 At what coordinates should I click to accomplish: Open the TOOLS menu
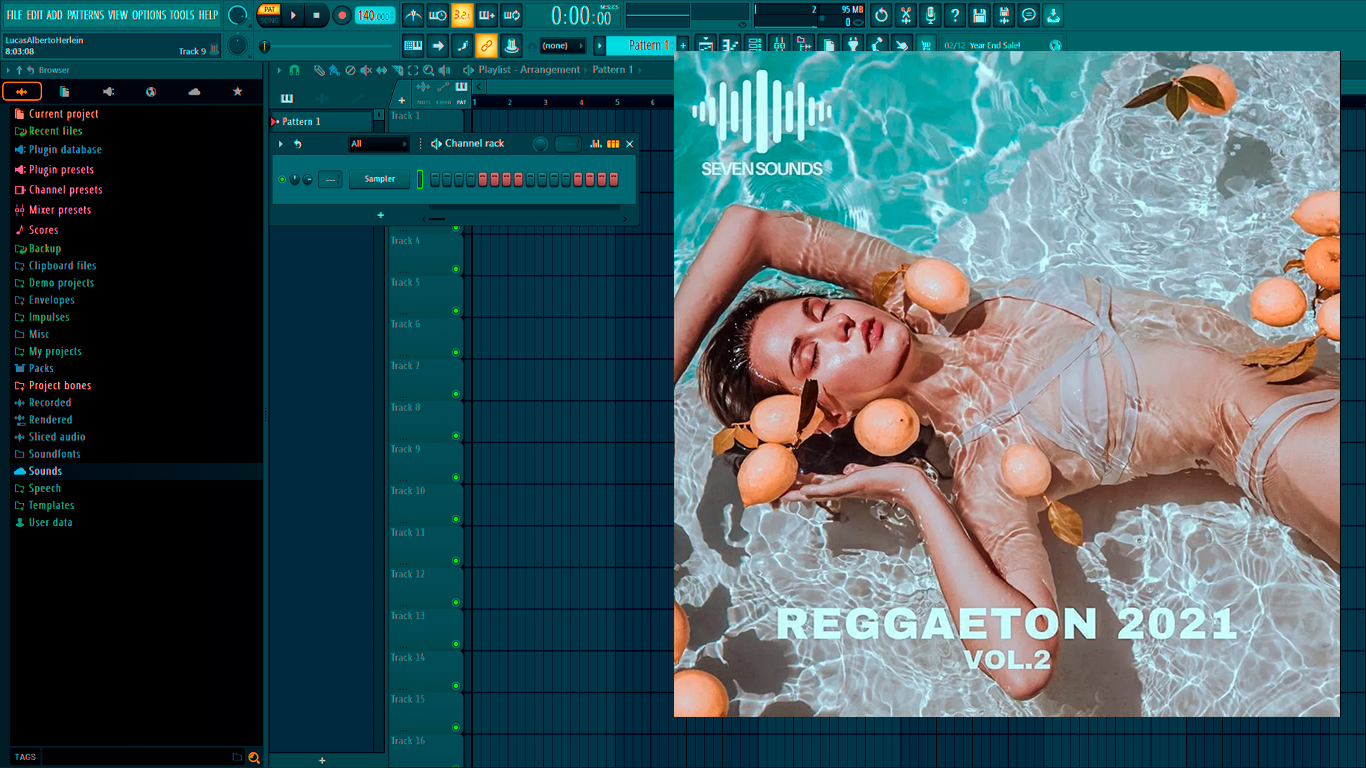click(x=182, y=15)
